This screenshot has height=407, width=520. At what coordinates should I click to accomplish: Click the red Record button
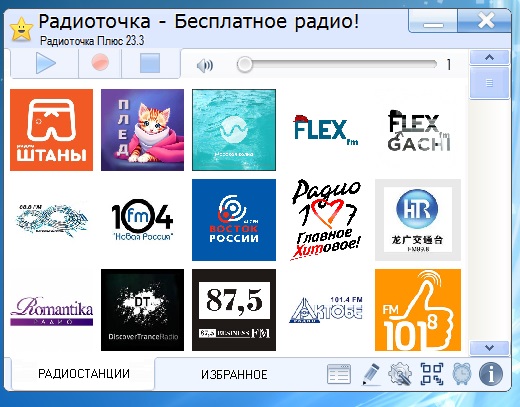100,63
